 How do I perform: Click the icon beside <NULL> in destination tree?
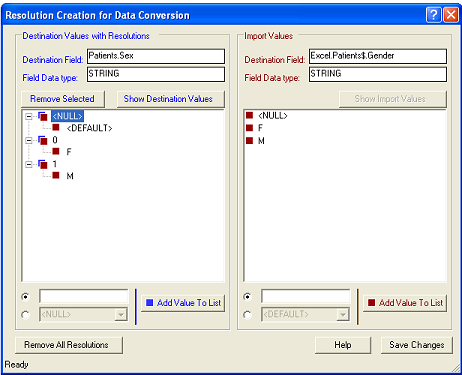pyautogui.click(x=43, y=116)
